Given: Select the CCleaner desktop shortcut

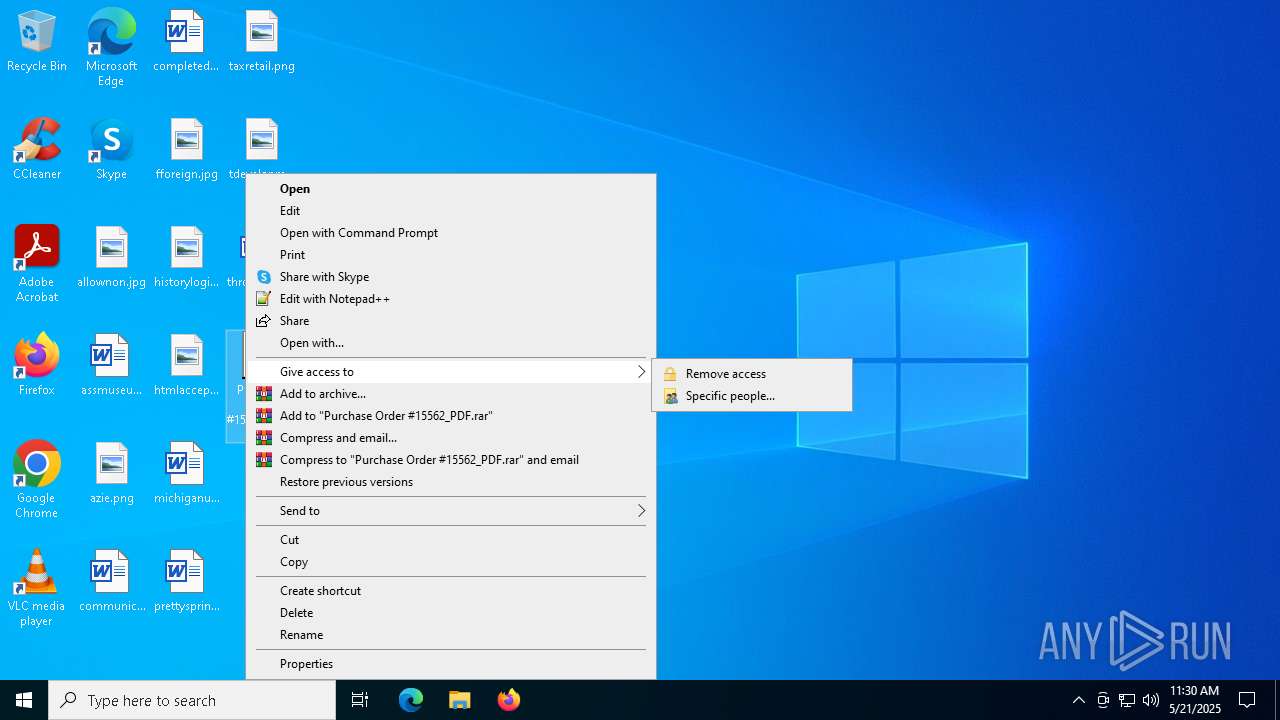Looking at the screenshot, I should [x=37, y=150].
